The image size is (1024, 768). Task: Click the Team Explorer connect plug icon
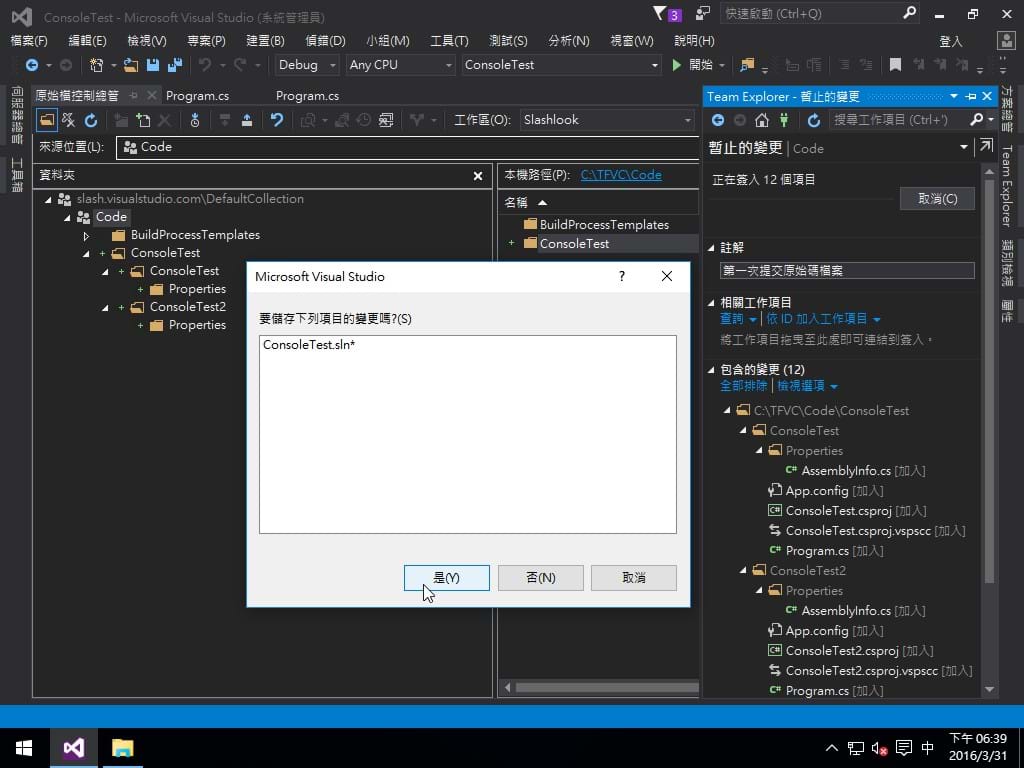(x=784, y=120)
